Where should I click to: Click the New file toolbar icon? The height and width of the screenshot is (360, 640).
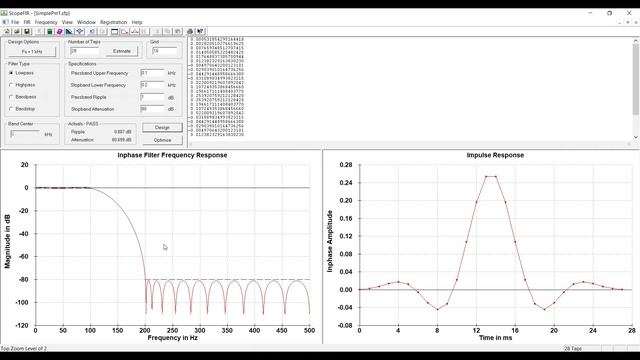pos(7,31)
